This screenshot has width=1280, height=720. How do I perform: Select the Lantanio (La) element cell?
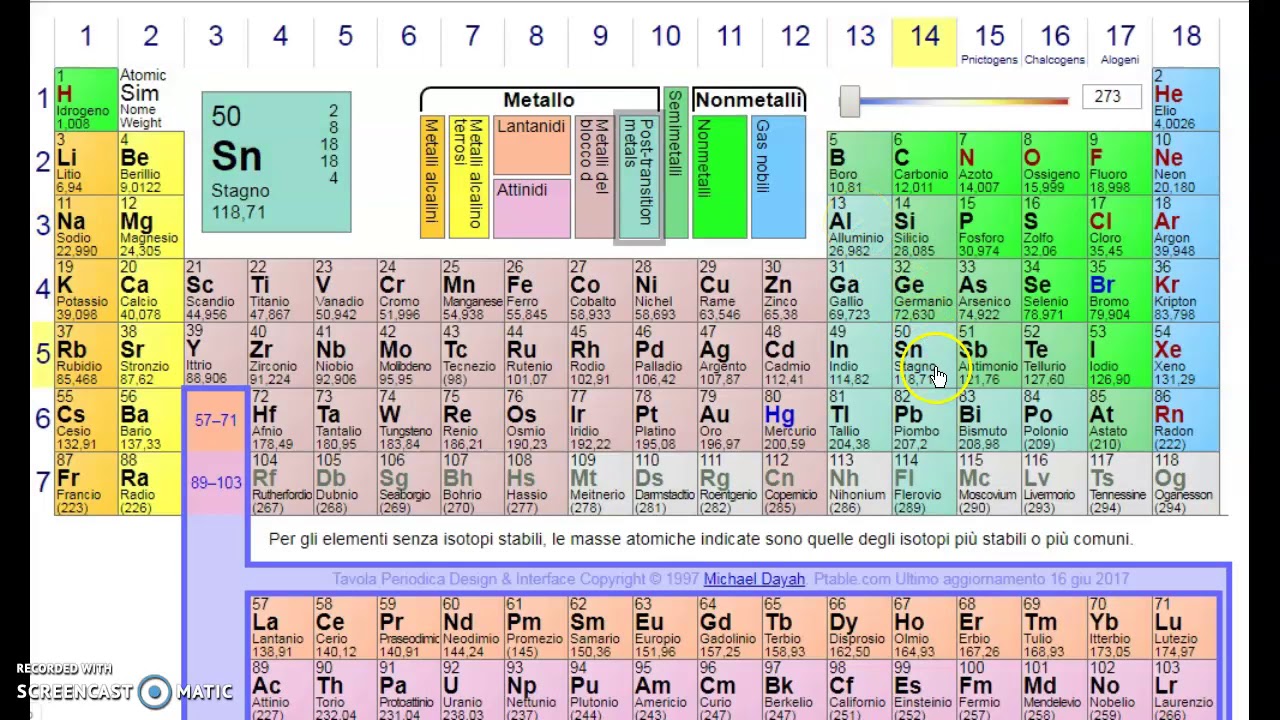tap(279, 628)
